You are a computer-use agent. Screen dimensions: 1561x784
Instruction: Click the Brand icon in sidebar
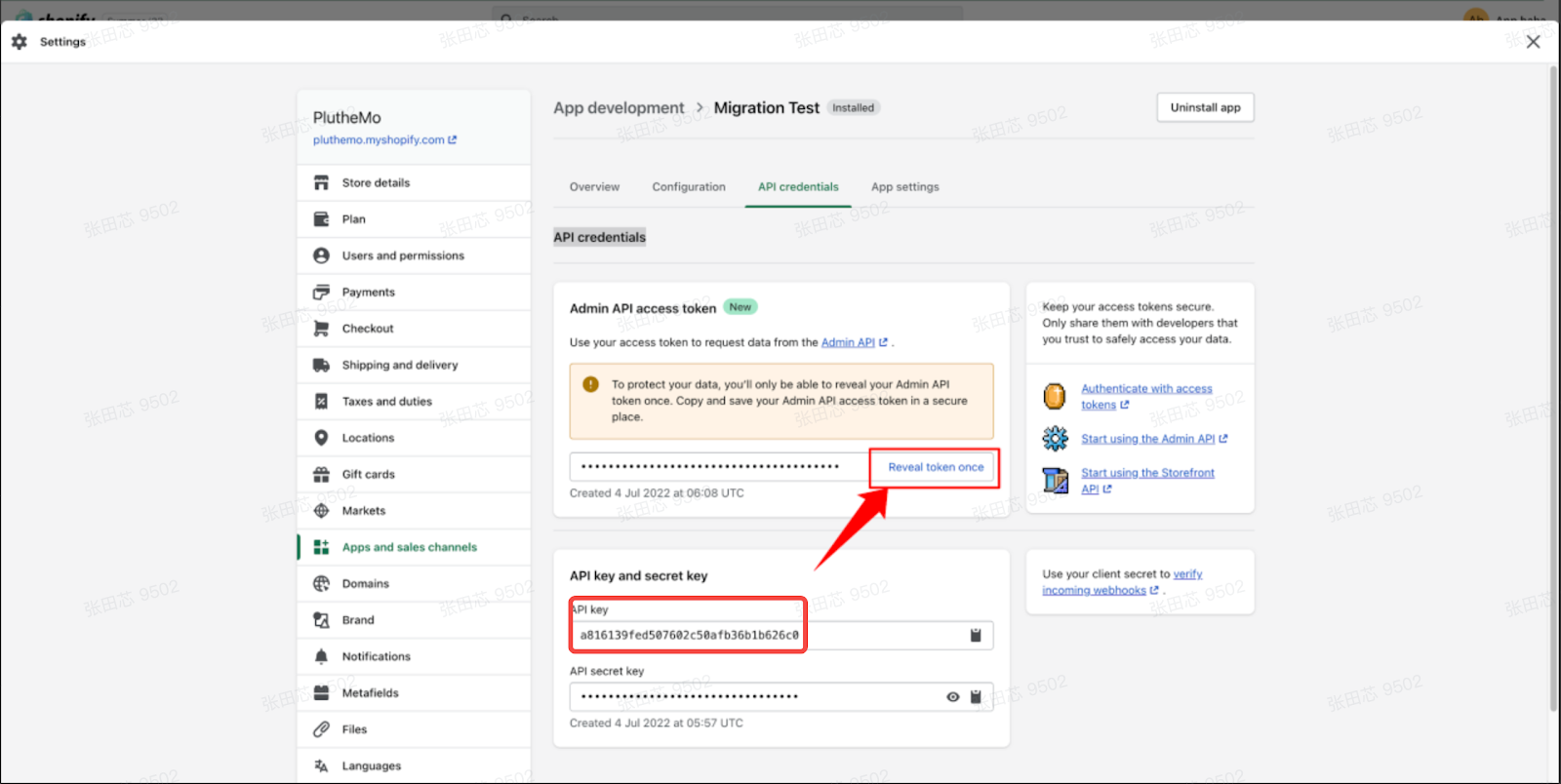[x=321, y=620]
